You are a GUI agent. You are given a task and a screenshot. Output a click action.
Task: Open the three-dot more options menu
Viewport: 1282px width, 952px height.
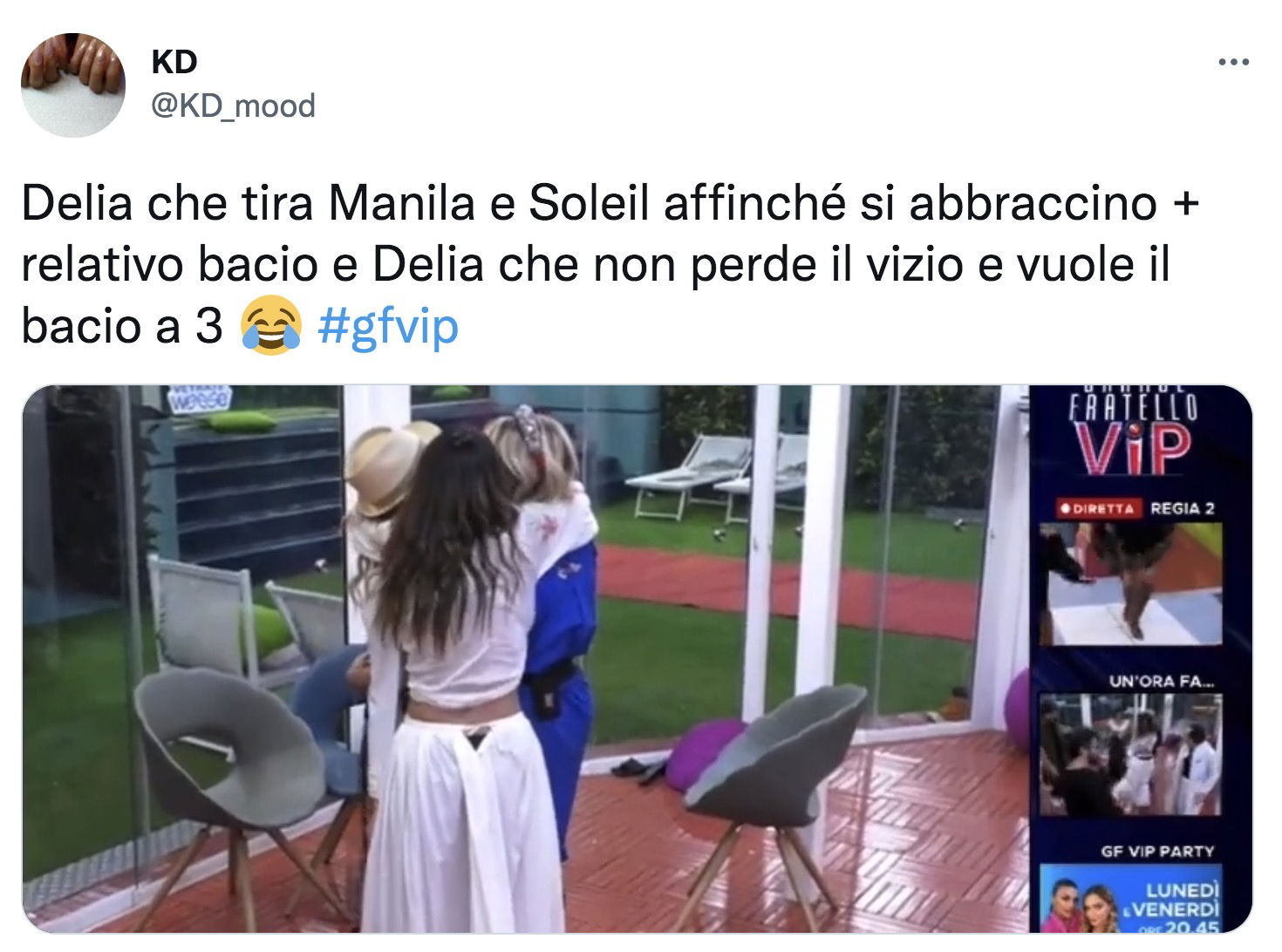click(x=1233, y=62)
